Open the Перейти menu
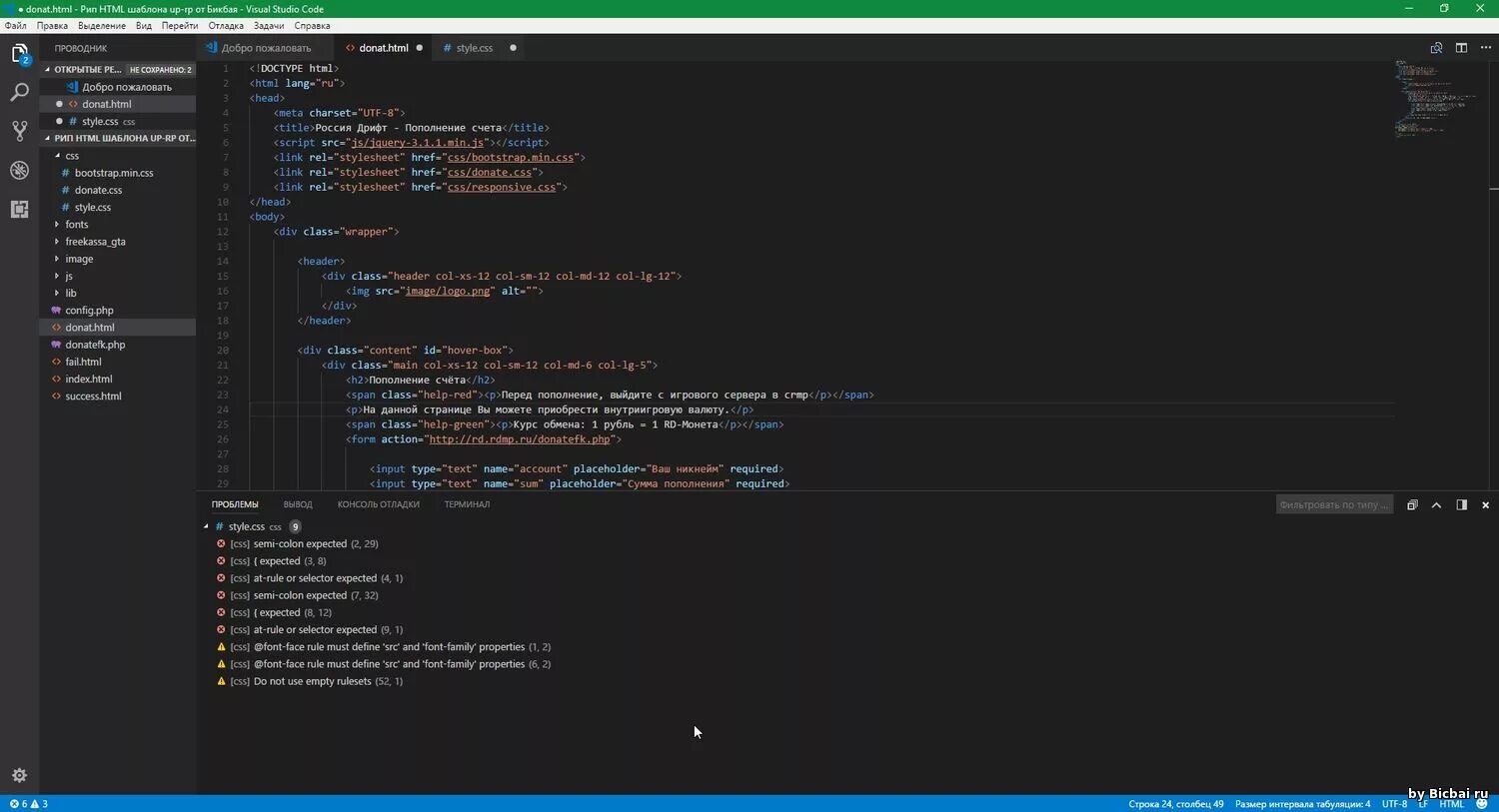 point(180,26)
